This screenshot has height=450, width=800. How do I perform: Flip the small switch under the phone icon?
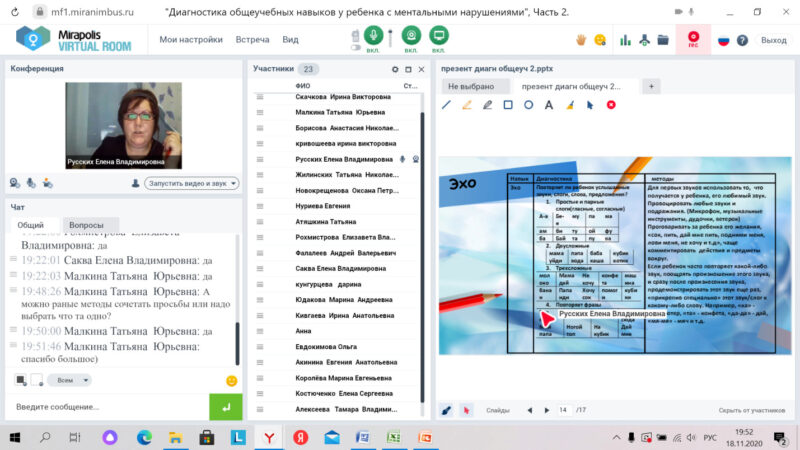click(356, 47)
